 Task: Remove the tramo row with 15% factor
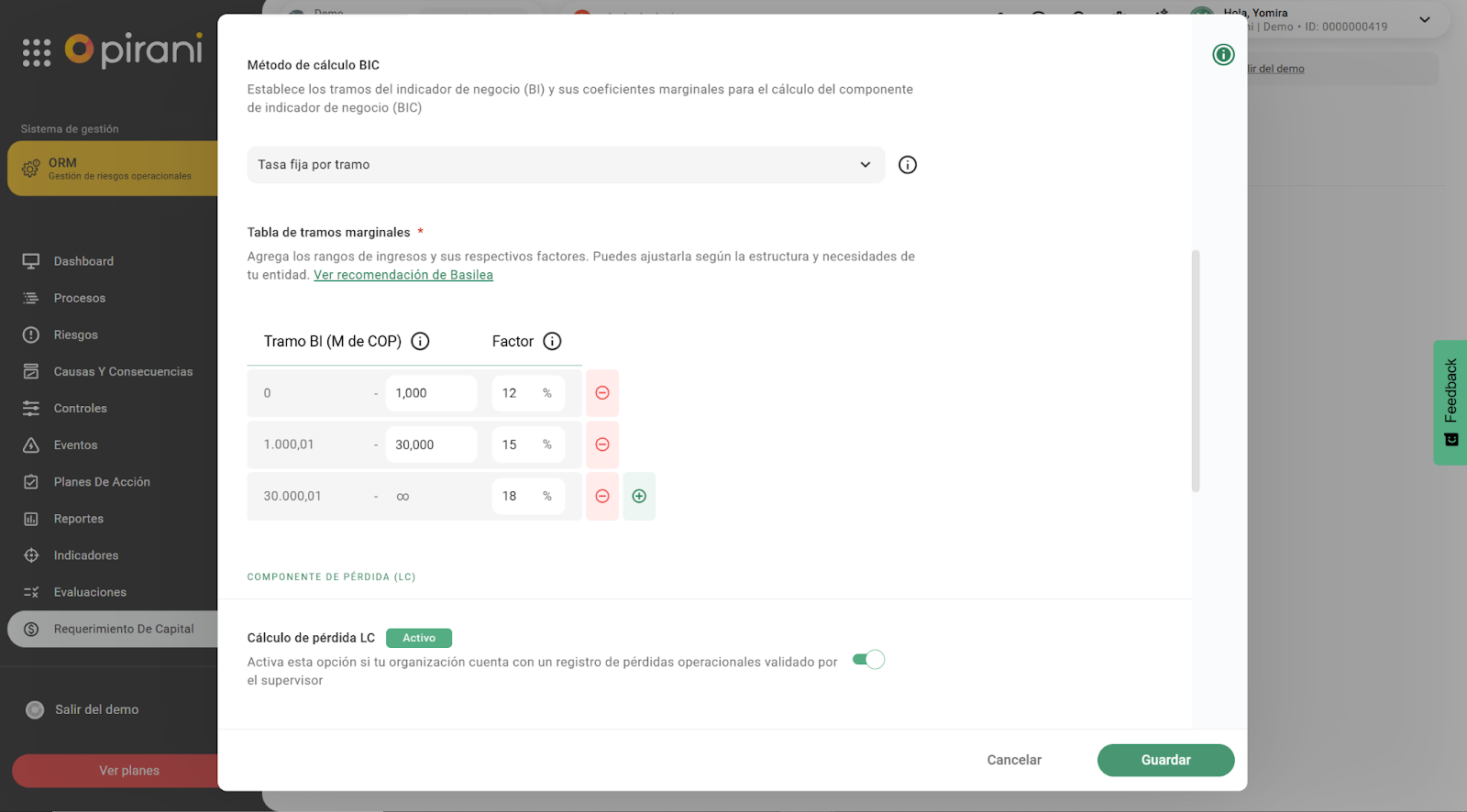tap(602, 444)
